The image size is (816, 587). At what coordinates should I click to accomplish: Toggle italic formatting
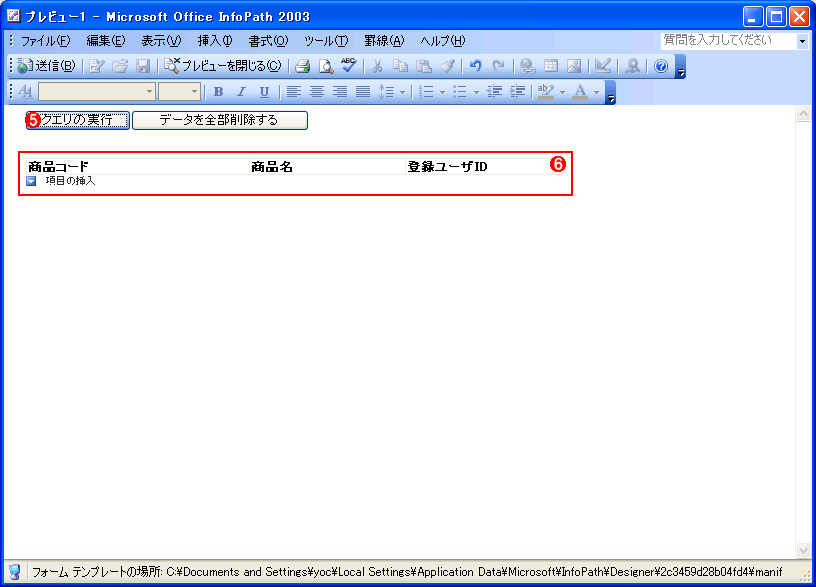tap(241, 92)
